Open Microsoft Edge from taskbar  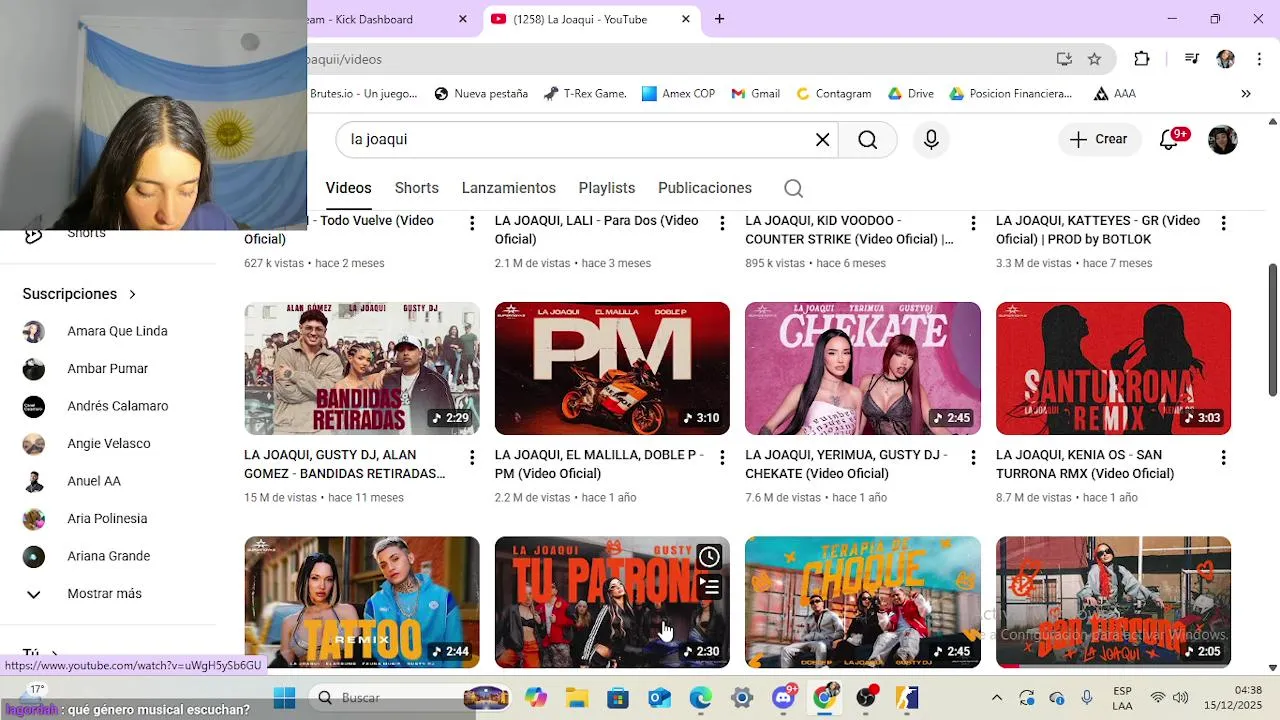[700, 697]
